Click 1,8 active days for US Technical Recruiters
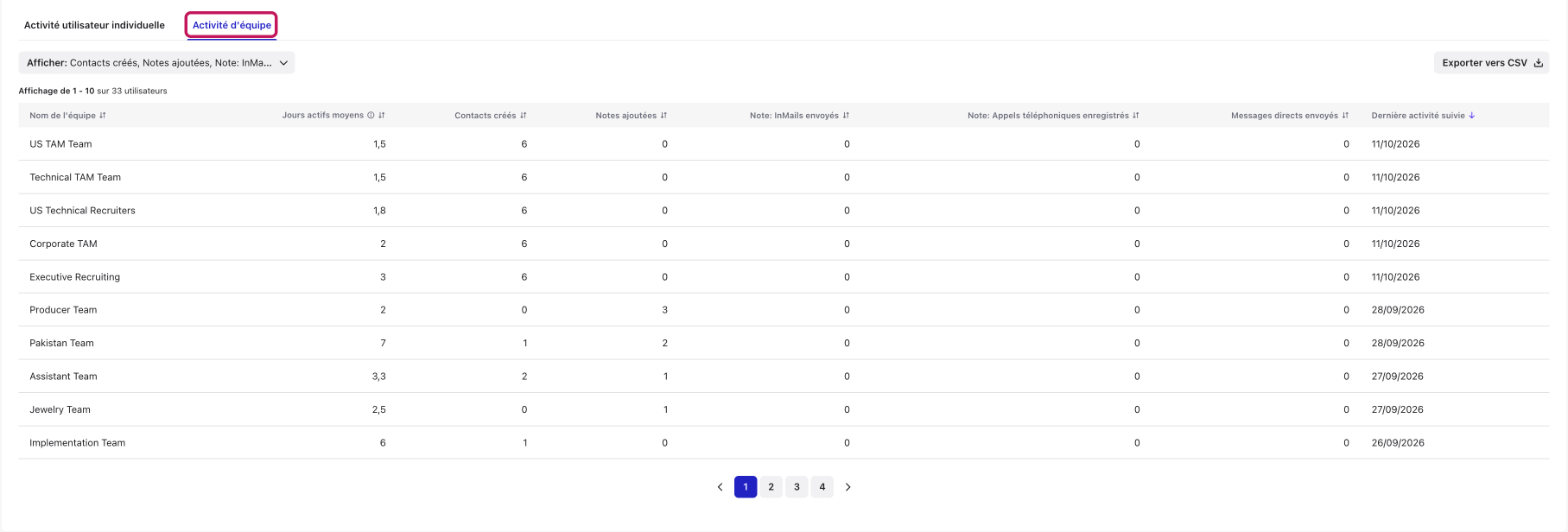 point(379,210)
